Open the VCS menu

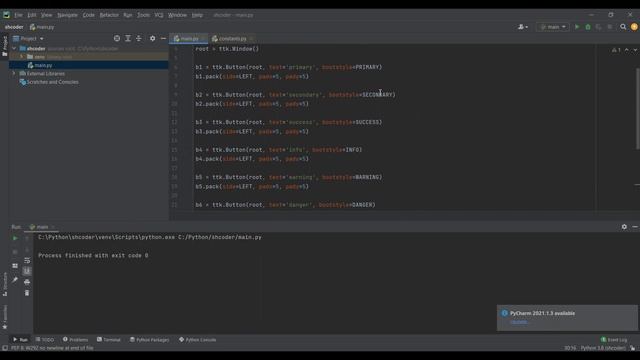[159, 15]
